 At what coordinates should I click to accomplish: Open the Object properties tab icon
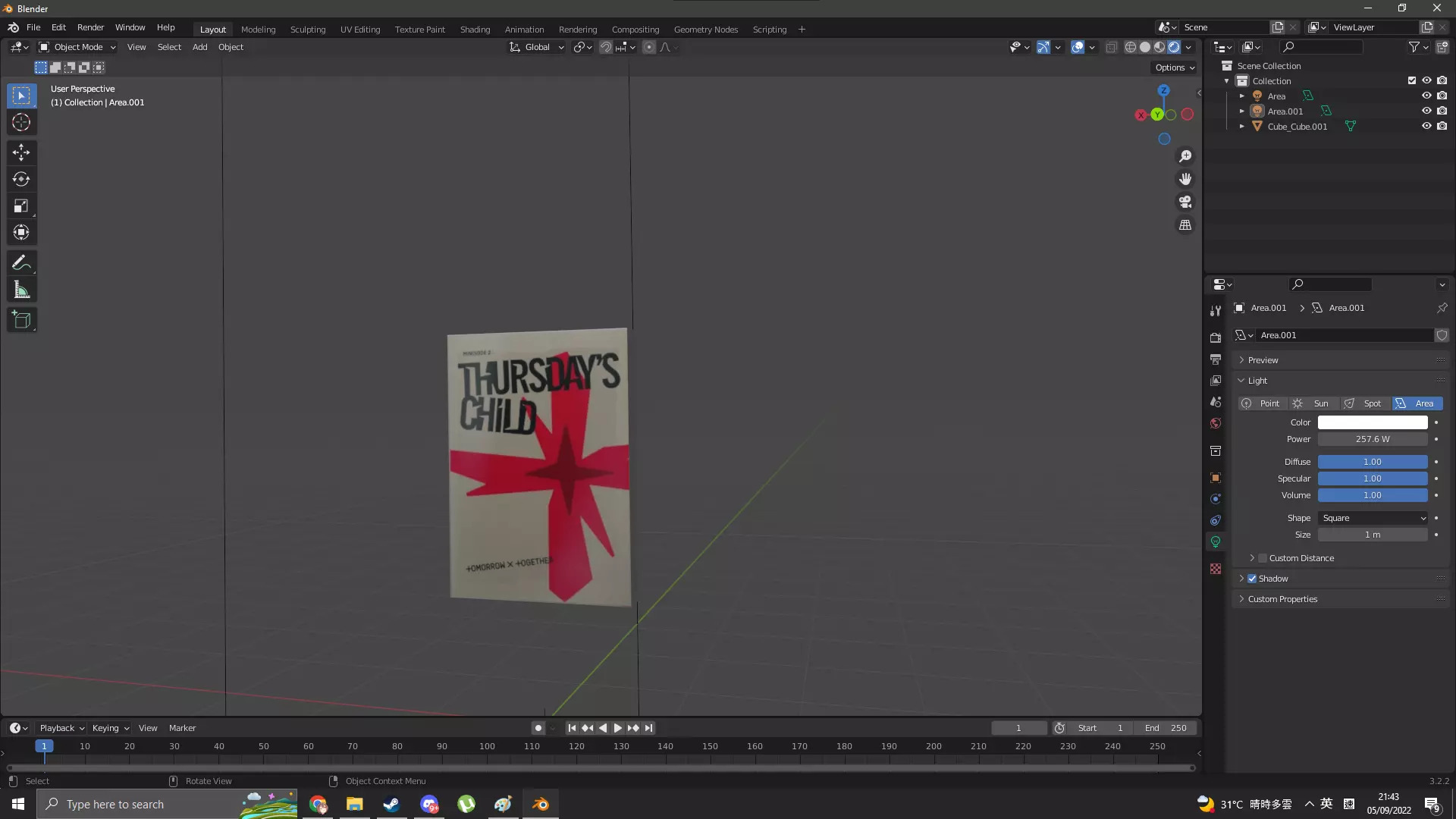(1216, 478)
